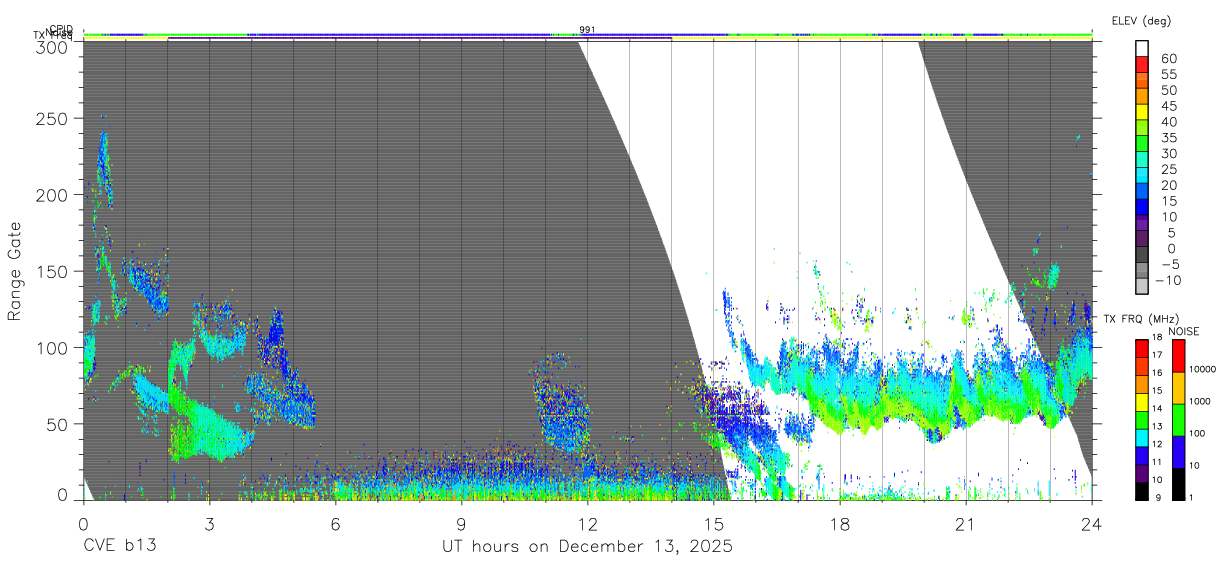
Task: Pick the blue block of NOISE scale
Action: pos(1178,452)
